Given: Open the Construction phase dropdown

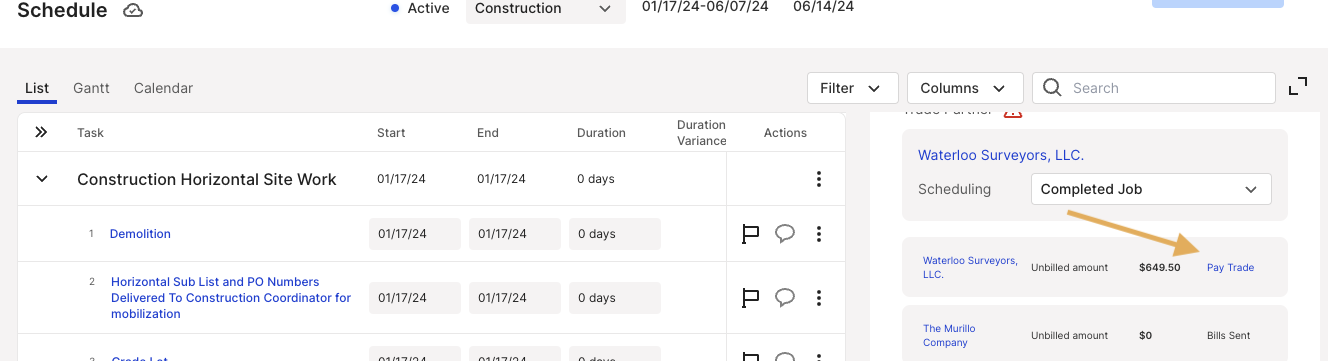Looking at the screenshot, I should coord(546,9).
